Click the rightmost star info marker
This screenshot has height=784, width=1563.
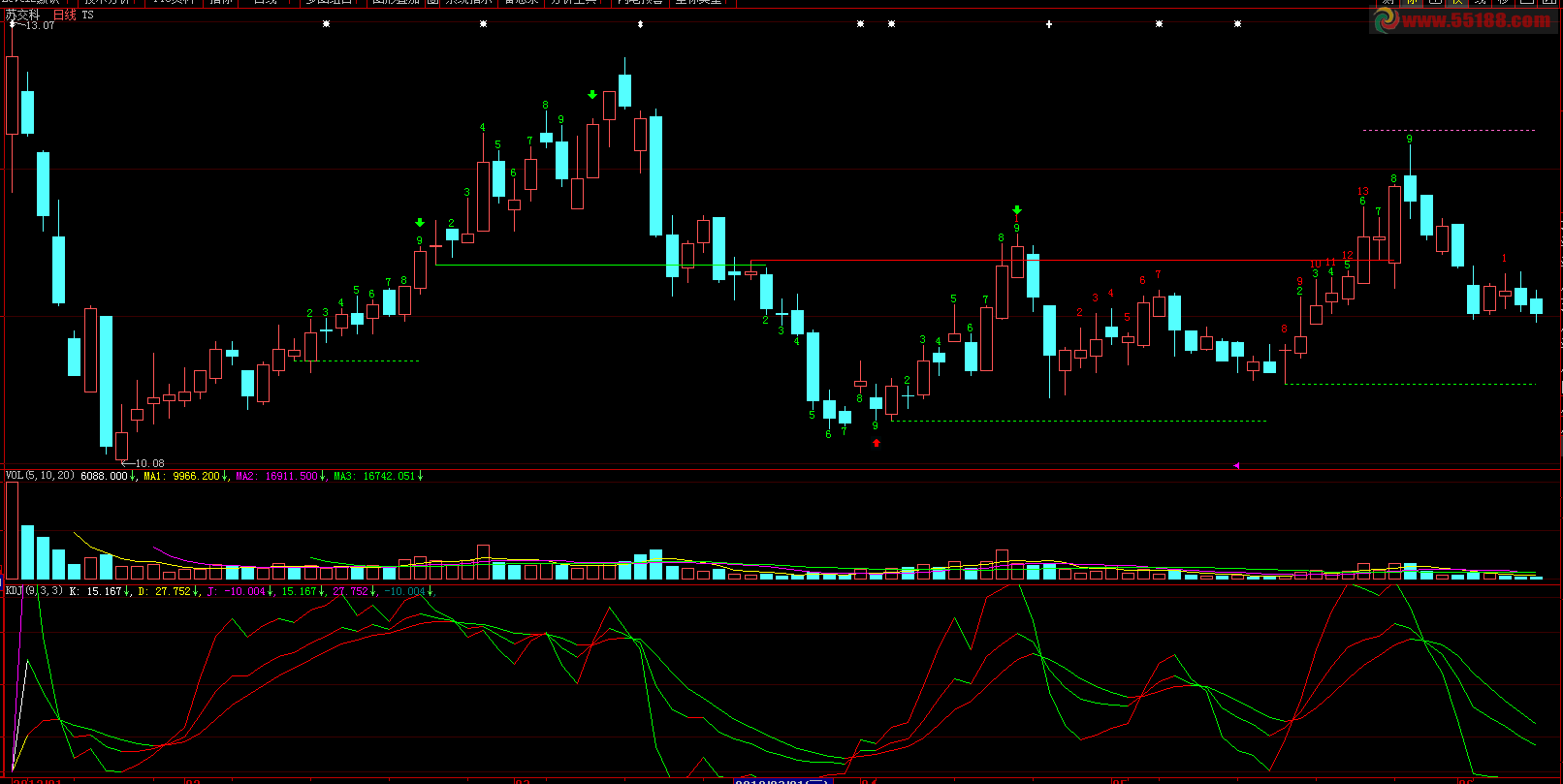tap(1237, 24)
